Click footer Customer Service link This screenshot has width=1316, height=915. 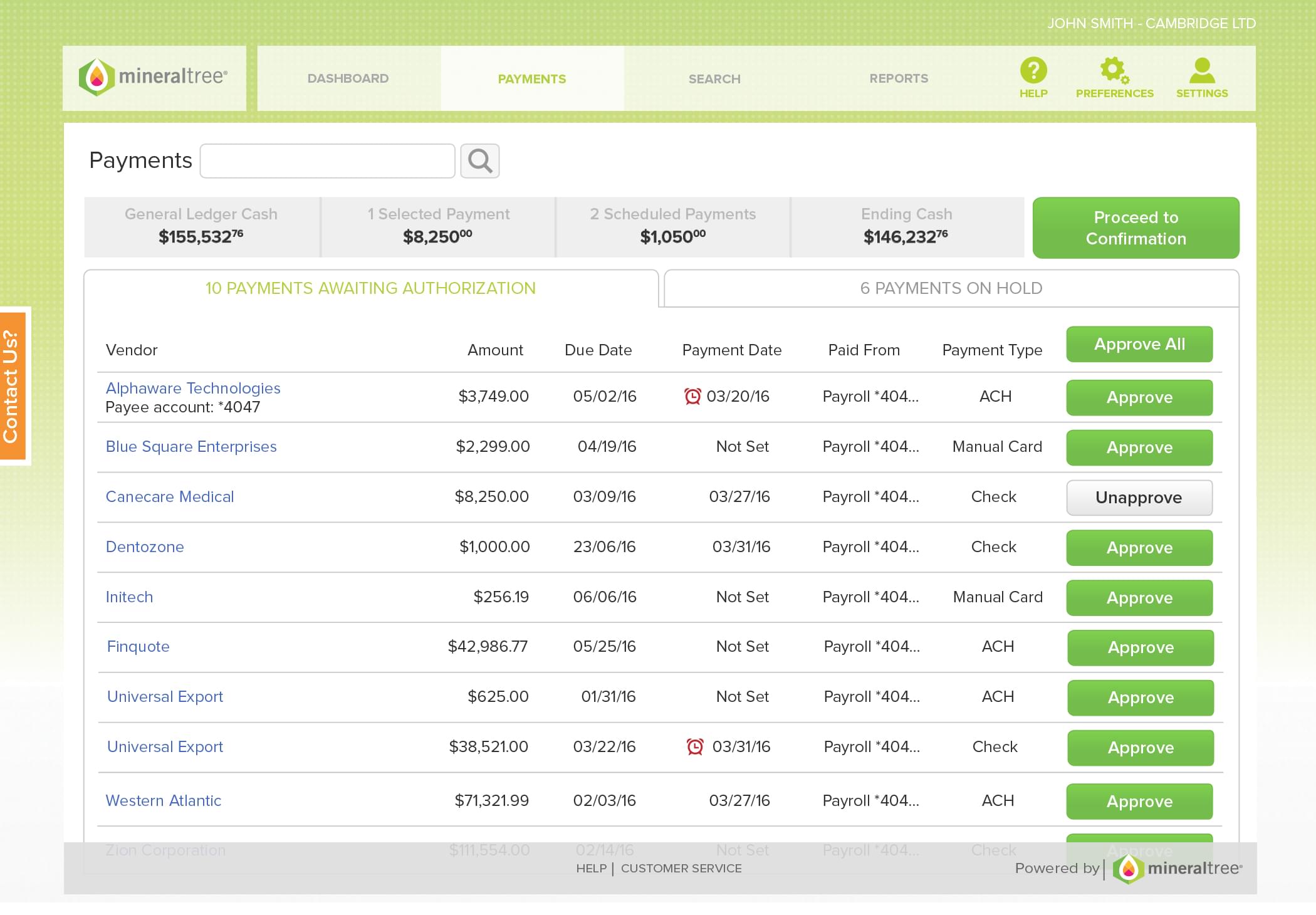tap(681, 869)
